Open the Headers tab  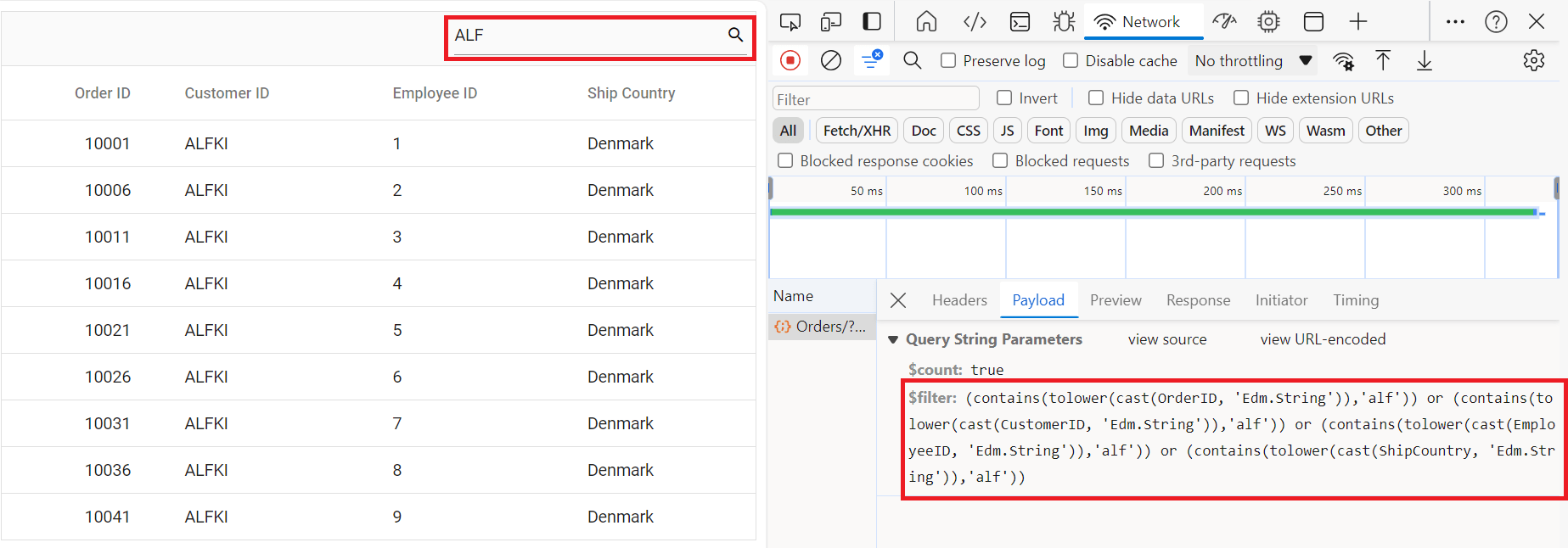coord(959,300)
